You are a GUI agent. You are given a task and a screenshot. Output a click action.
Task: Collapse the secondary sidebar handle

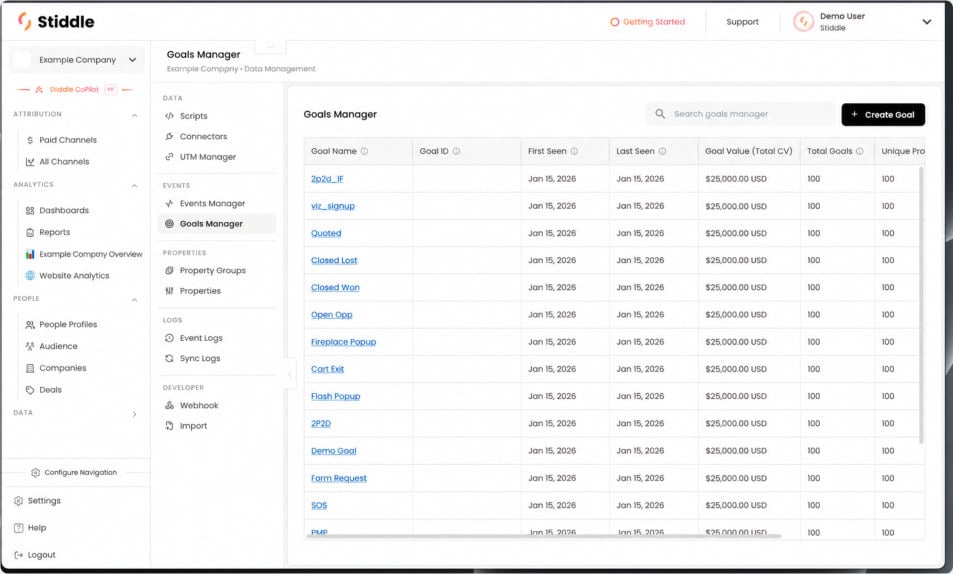click(289, 374)
